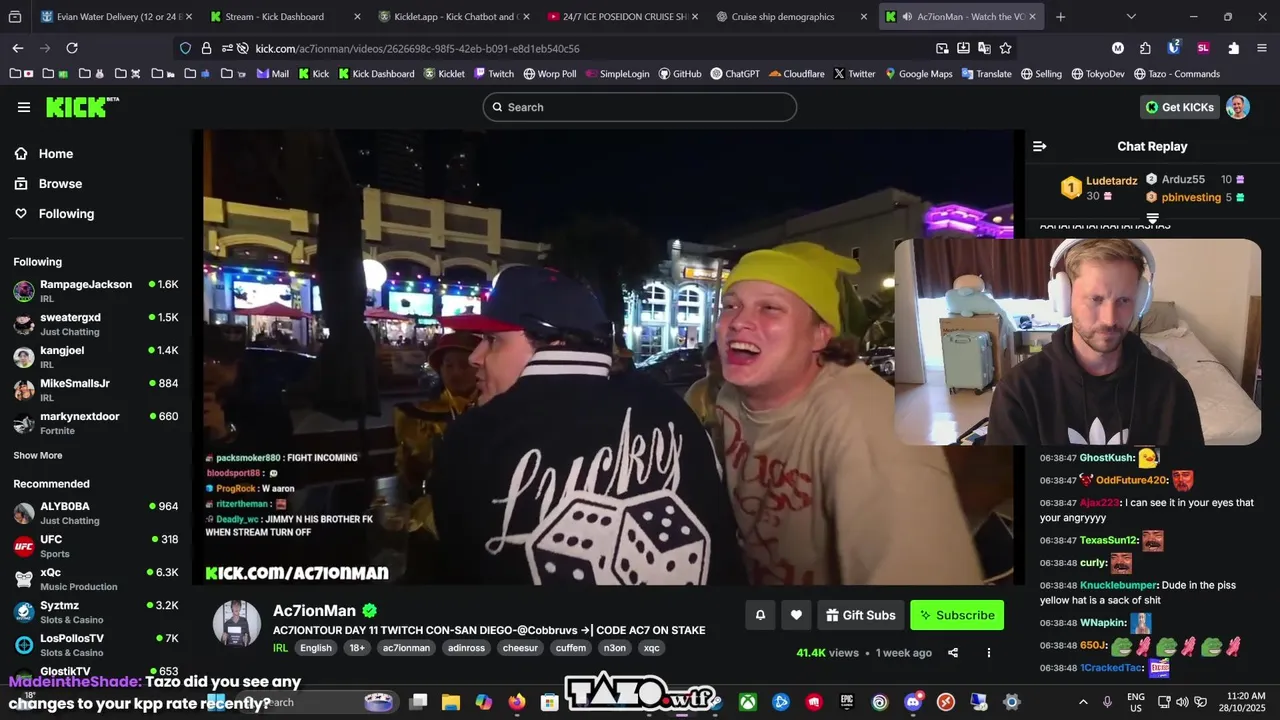Screen dimensions: 1280x720
Task: Open the Twitch bookmark
Action: tap(494, 74)
